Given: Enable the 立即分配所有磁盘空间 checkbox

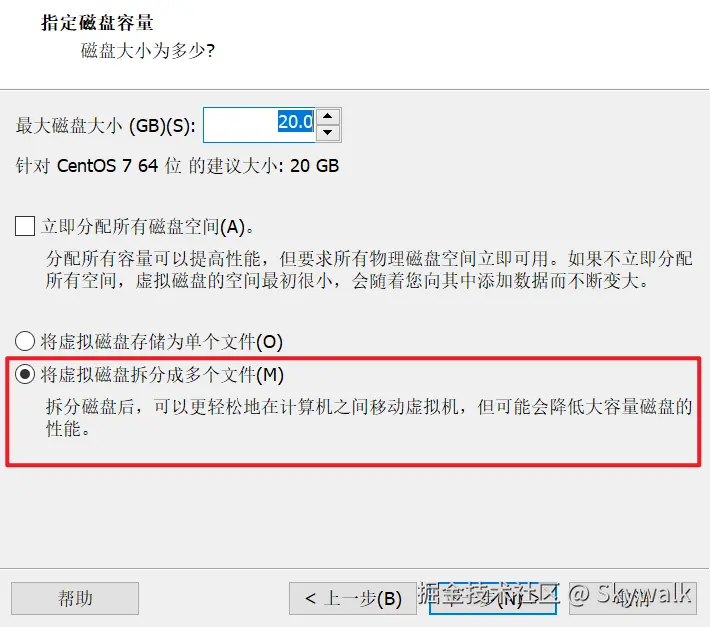Looking at the screenshot, I should click(25, 226).
